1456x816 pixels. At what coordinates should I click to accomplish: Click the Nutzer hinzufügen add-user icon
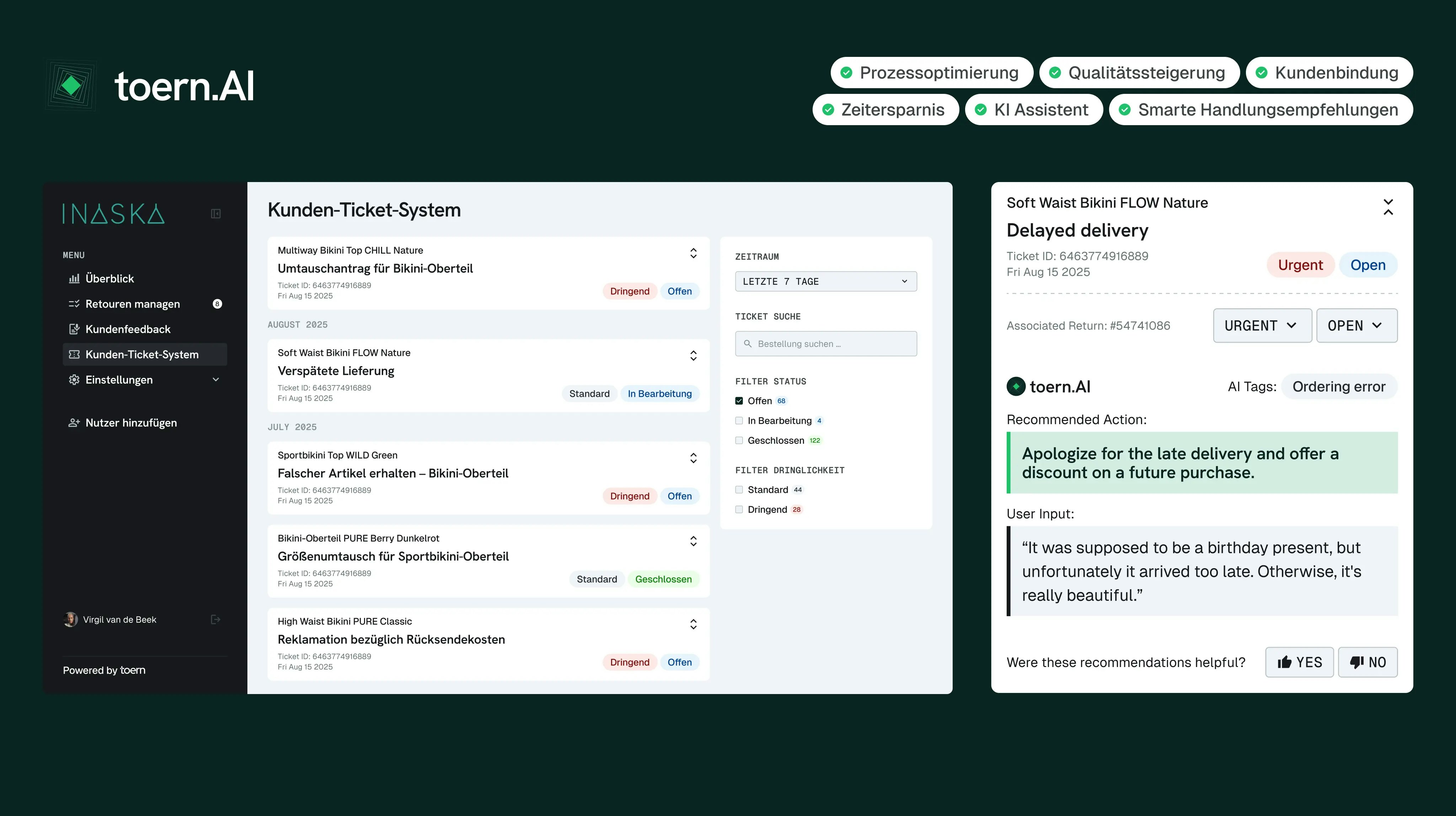point(74,423)
